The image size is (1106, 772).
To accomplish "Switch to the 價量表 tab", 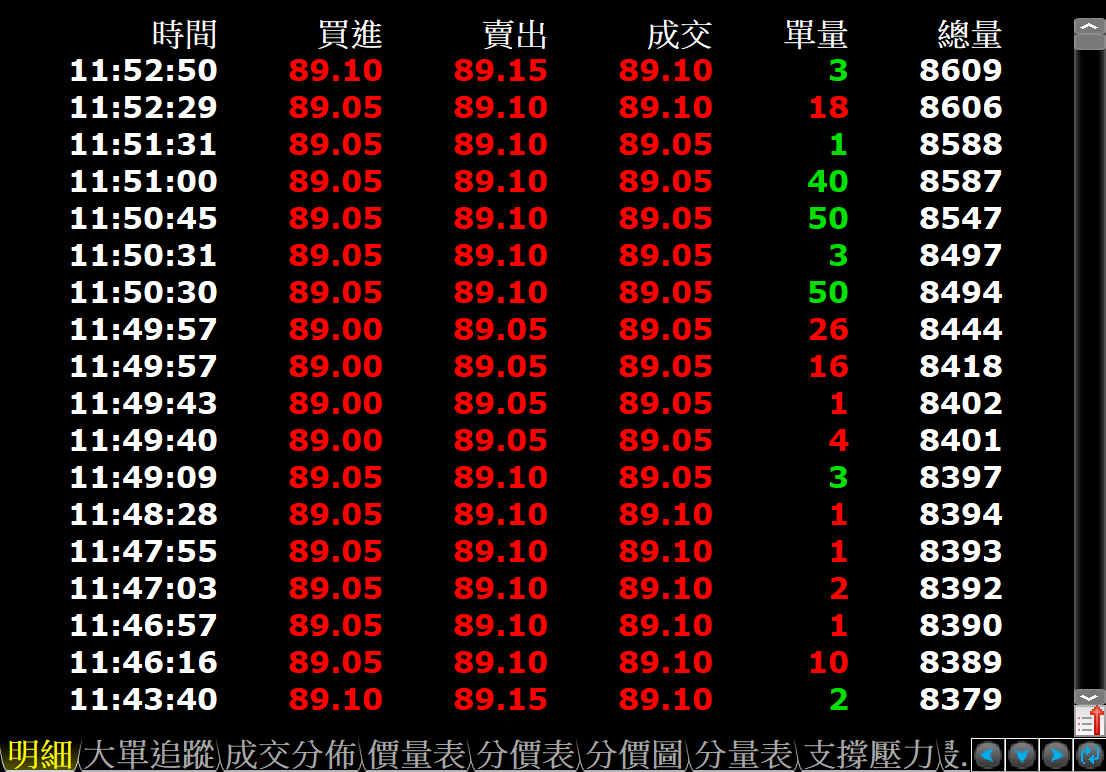I will click(x=417, y=755).
